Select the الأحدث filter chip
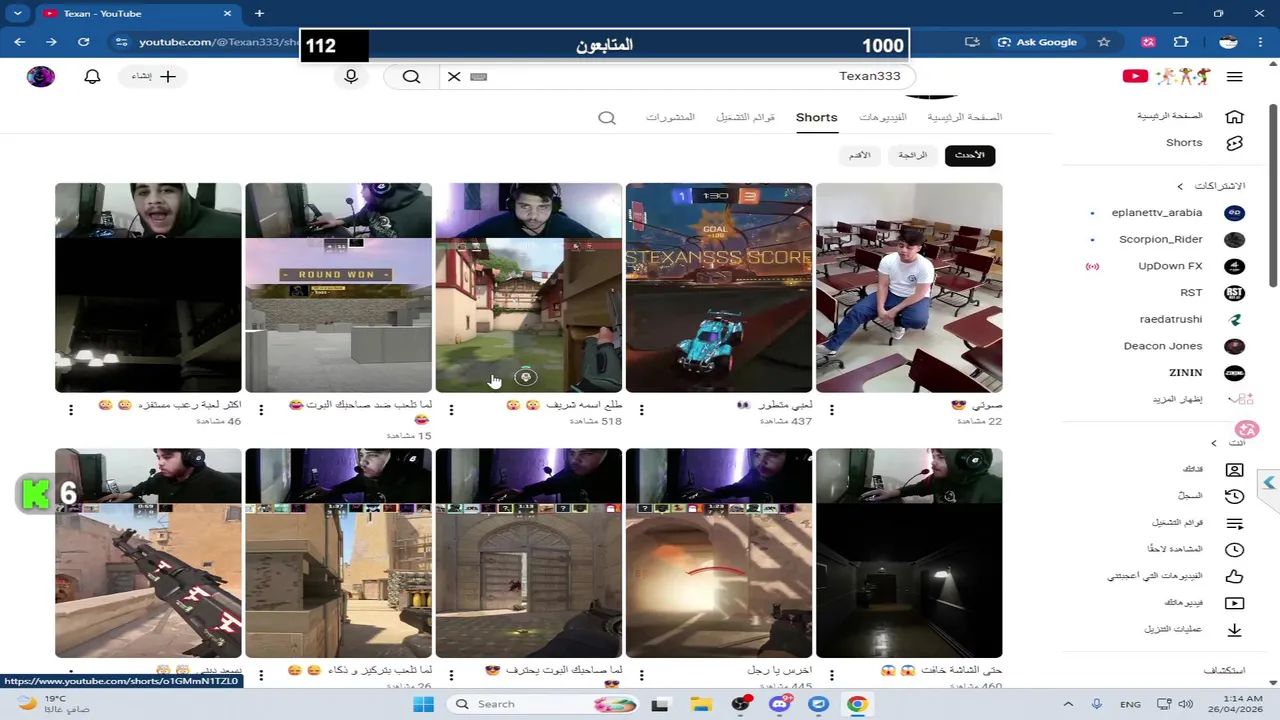Image resolution: width=1280 pixels, height=720 pixels. (970, 155)
